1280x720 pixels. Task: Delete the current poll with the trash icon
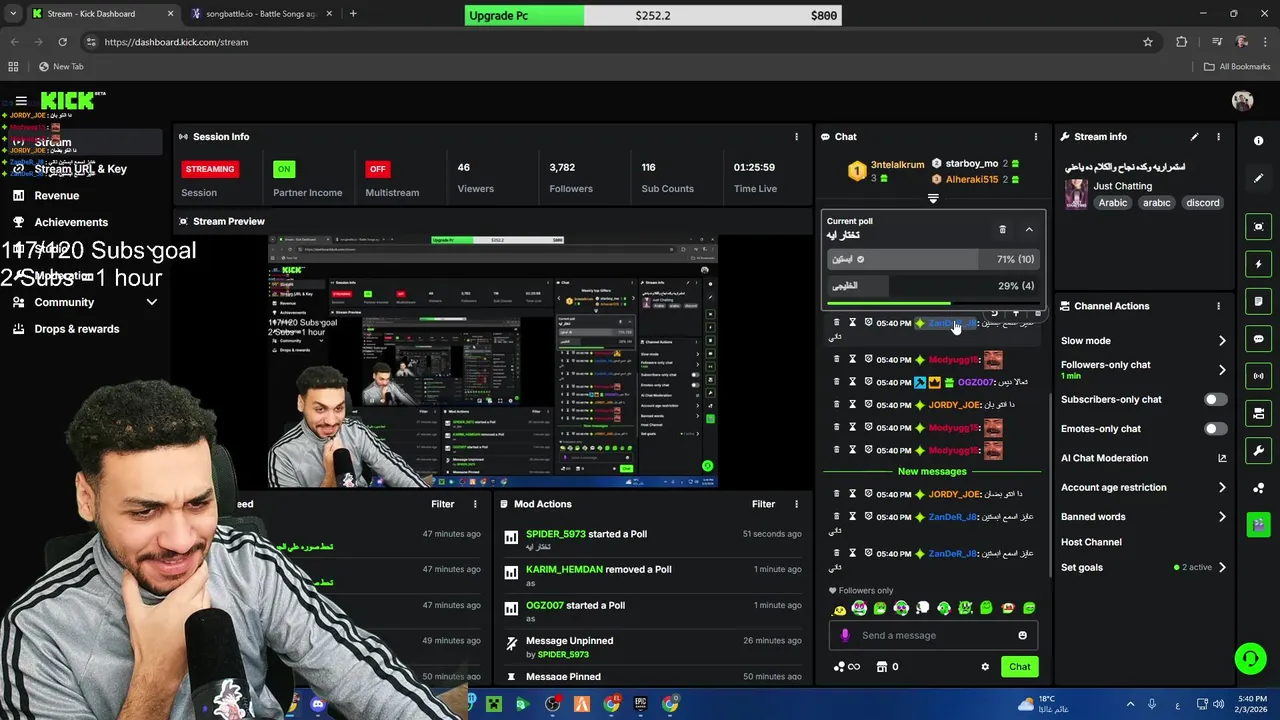(x=1002, y=230)
